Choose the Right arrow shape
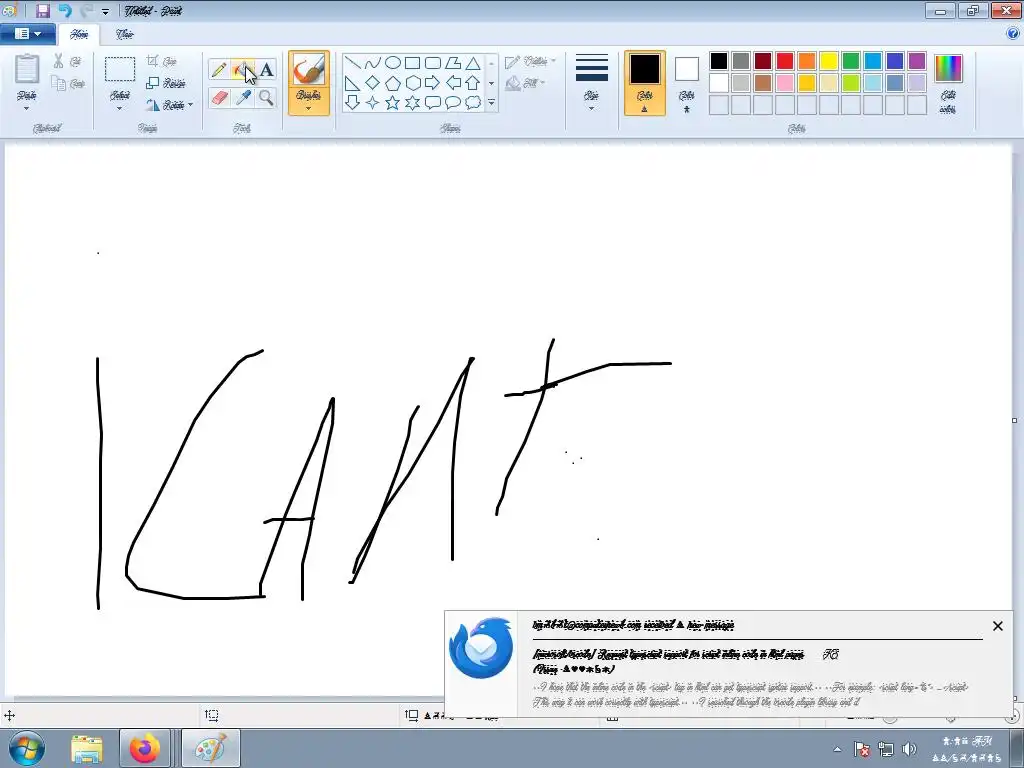This screenshot has width=1024, height=768. (x=432, y=83)
